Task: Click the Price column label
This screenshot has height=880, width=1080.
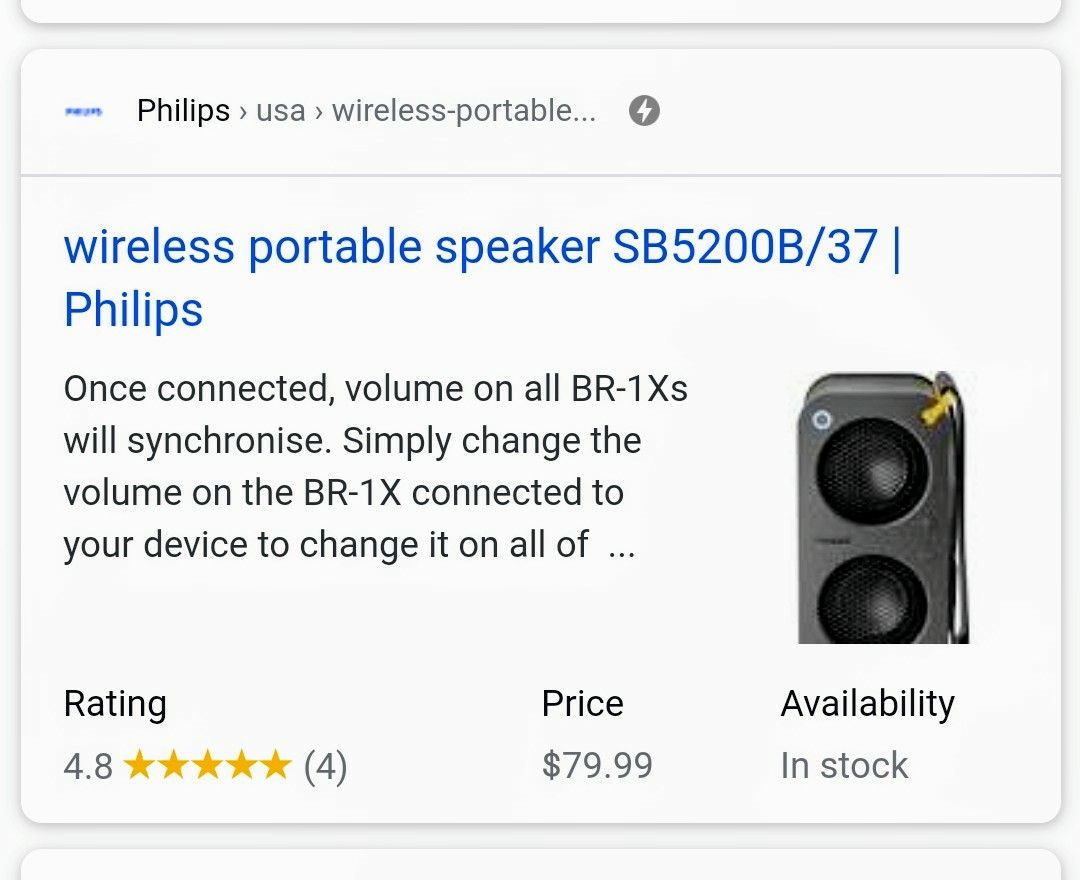Action: tap(581, 703)
